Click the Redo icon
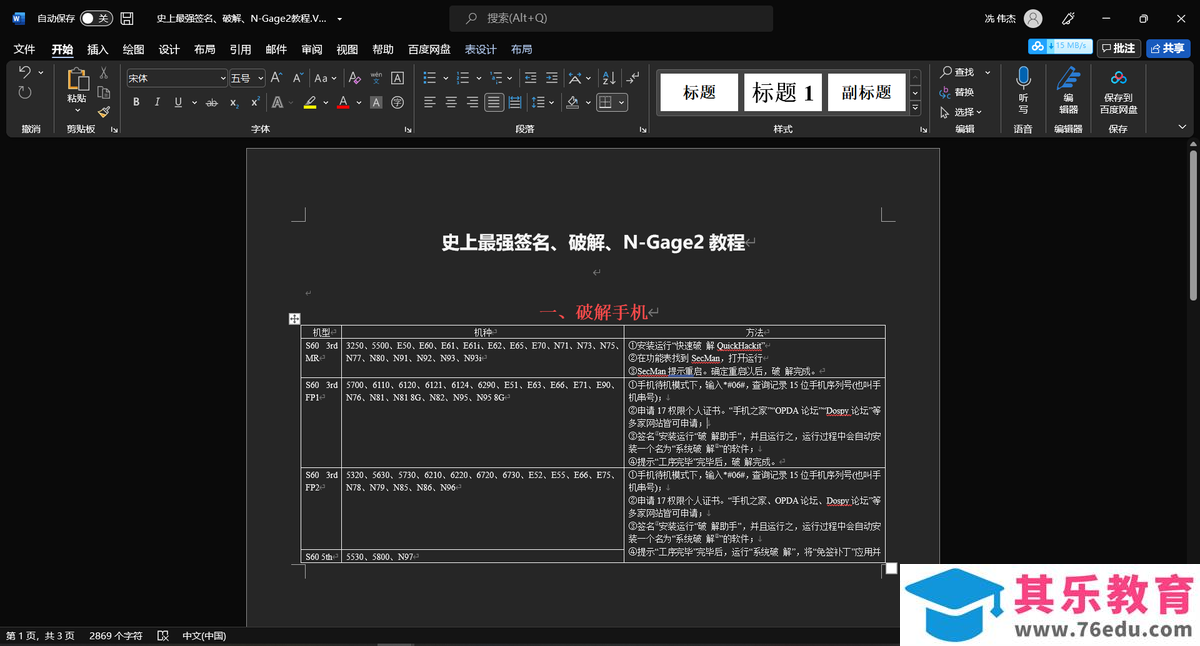This screenshot has height=646, width=1200. coord(25,93)
